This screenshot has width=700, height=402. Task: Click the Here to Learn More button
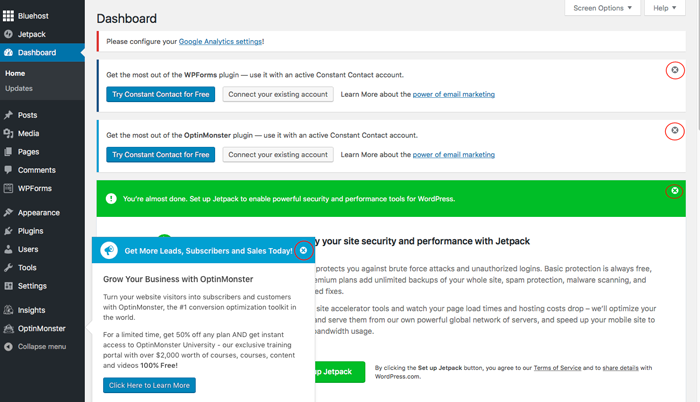click(151, 385)
